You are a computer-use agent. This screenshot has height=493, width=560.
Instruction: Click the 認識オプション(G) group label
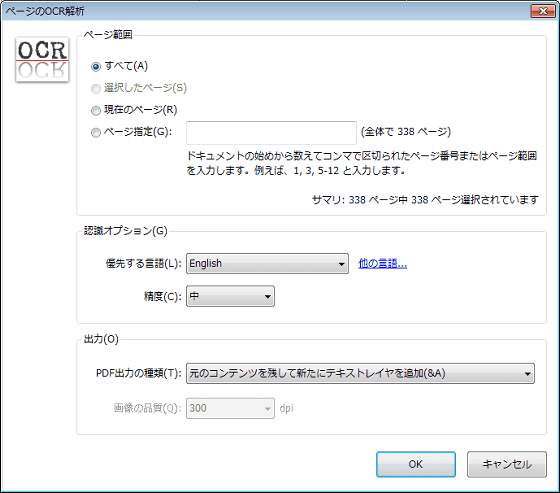[125, 231]
